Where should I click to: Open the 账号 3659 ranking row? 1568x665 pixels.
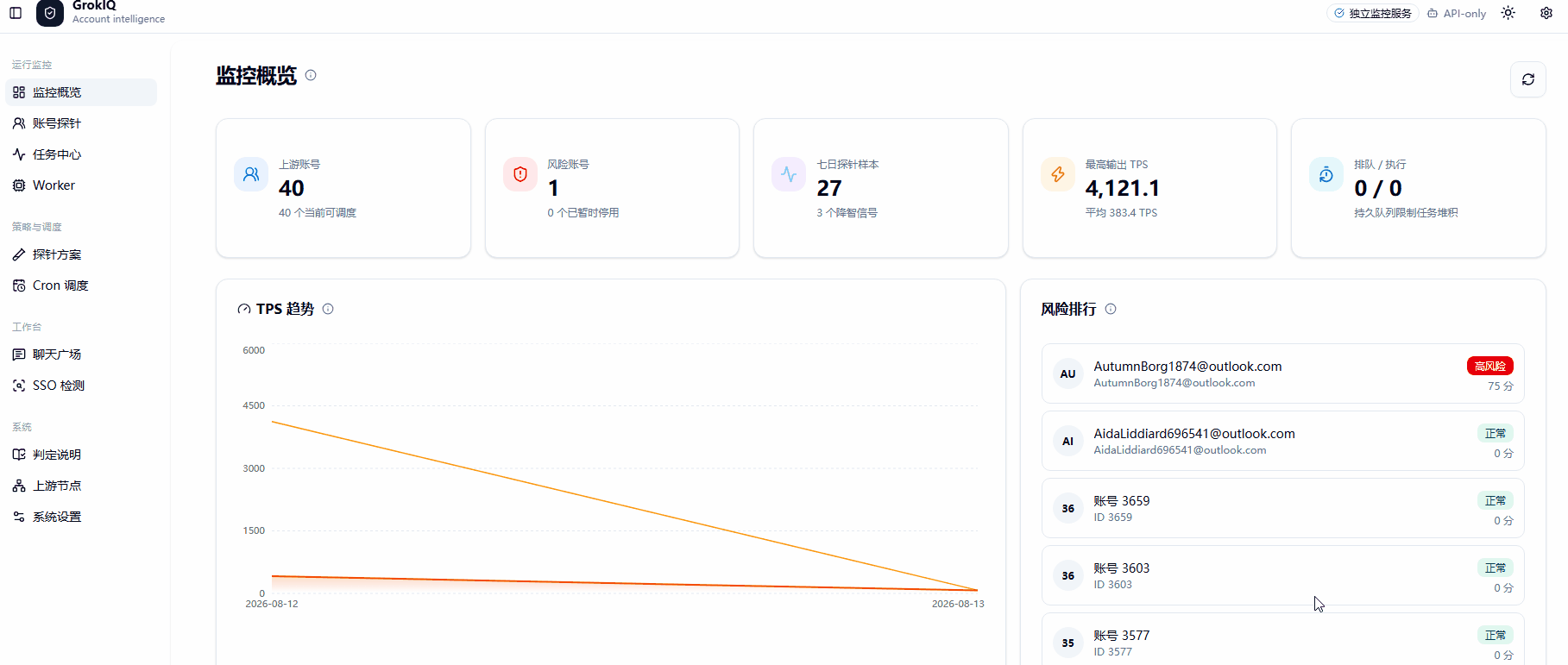(1282, 508)
